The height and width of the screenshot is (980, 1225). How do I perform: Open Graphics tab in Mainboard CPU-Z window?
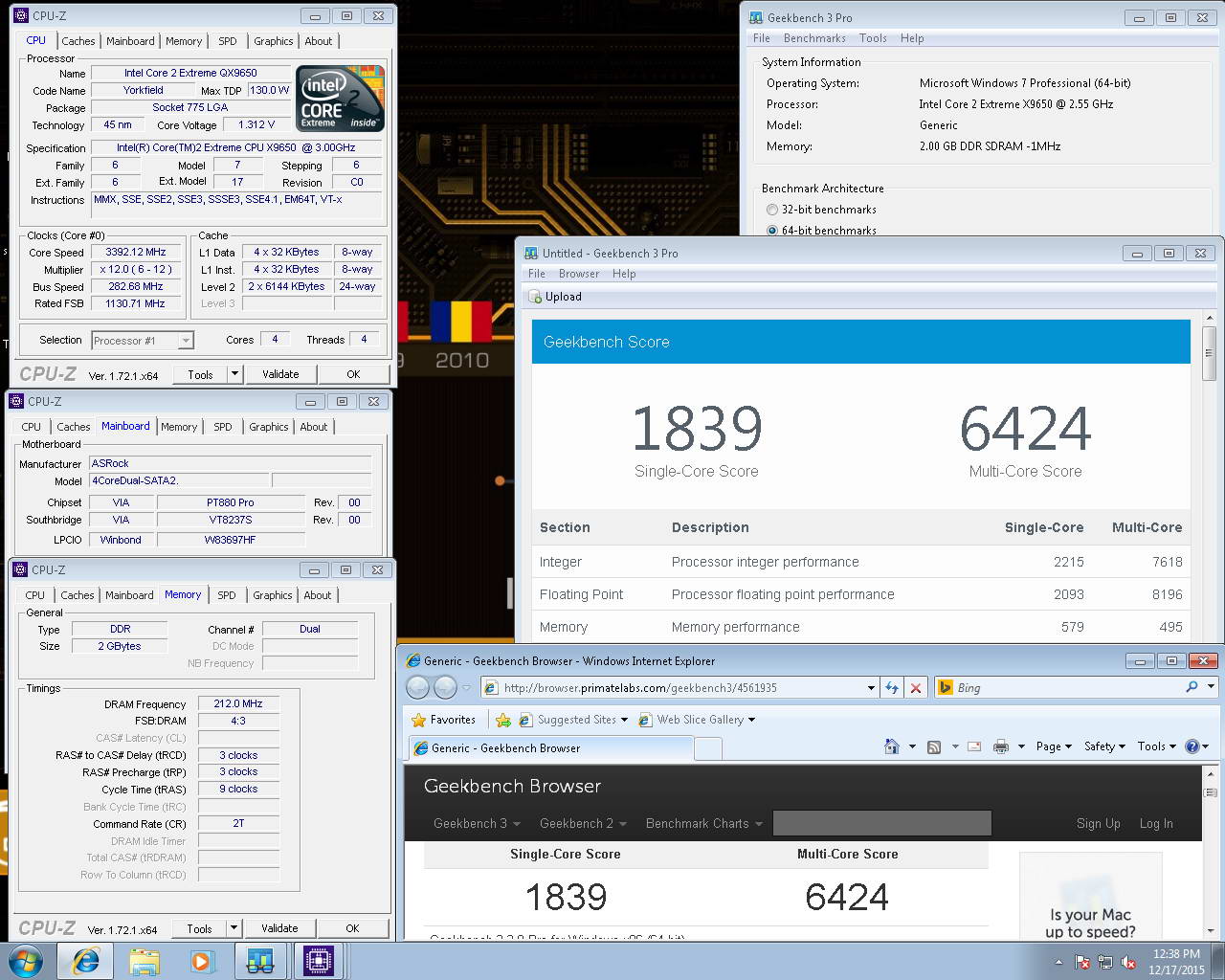[268, 427]
